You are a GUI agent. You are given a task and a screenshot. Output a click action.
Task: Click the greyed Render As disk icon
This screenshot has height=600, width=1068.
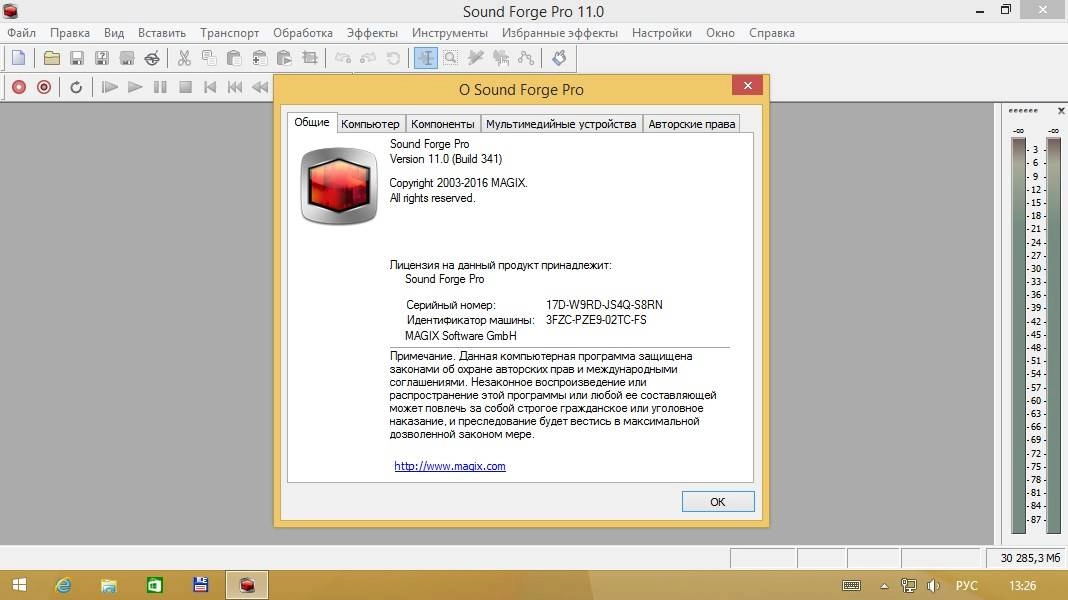tap(127, 58)
